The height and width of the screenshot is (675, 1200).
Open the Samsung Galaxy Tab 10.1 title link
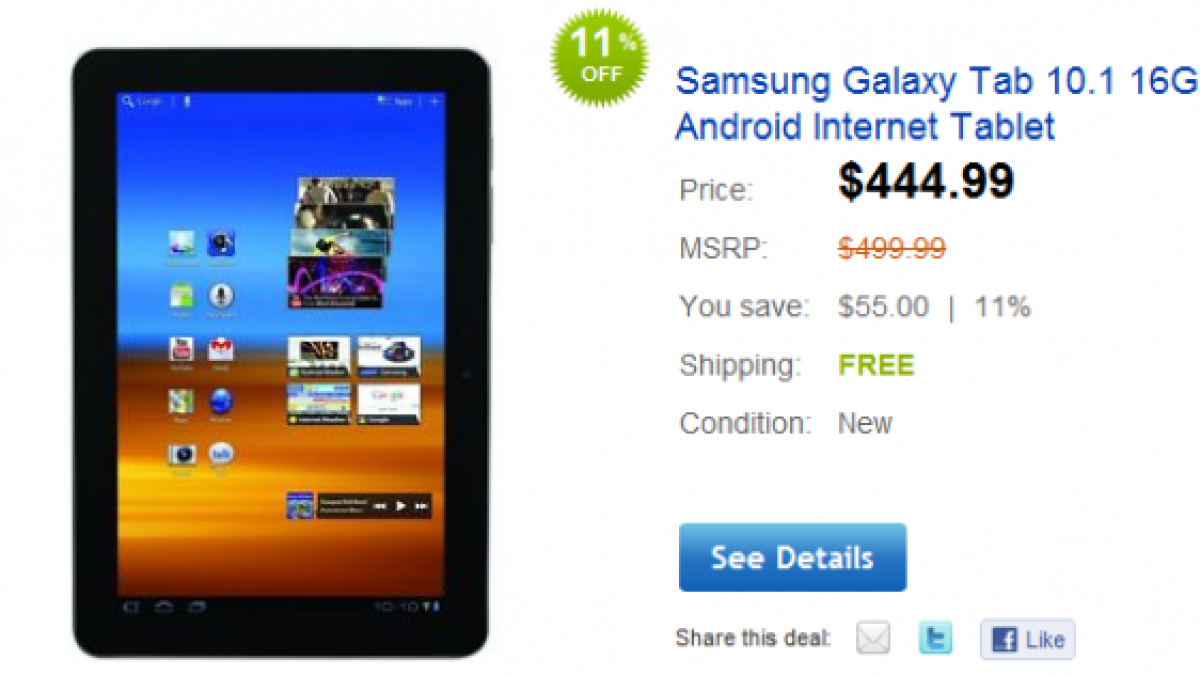[x=937, y=104]
